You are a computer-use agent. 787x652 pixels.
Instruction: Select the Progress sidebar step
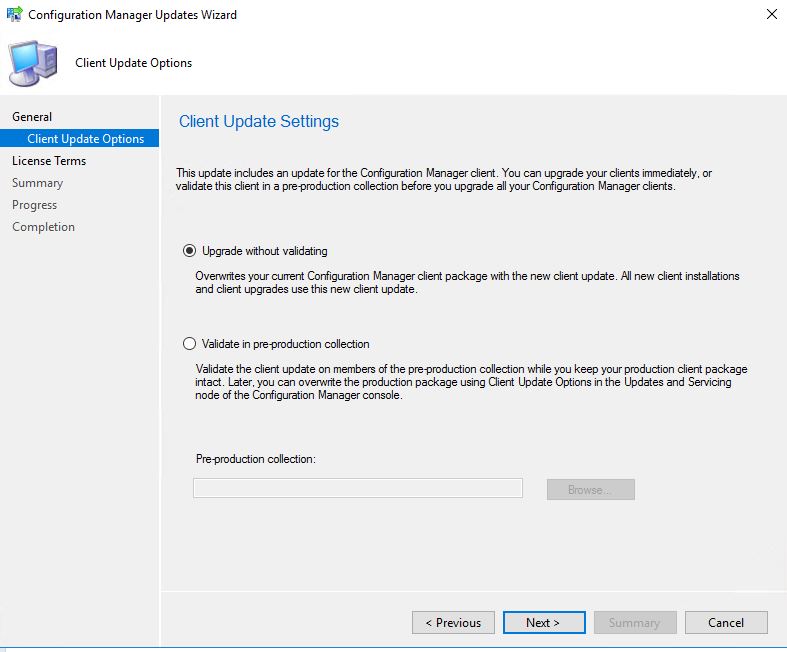pos(35,205)
